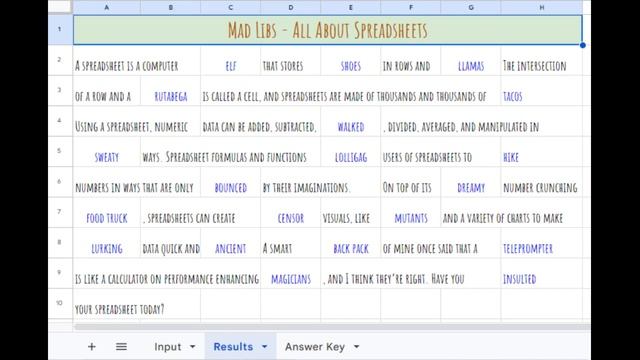Click the Mad Libs title cell
Viewport: 640px width, 360px height.
point(327,30)
